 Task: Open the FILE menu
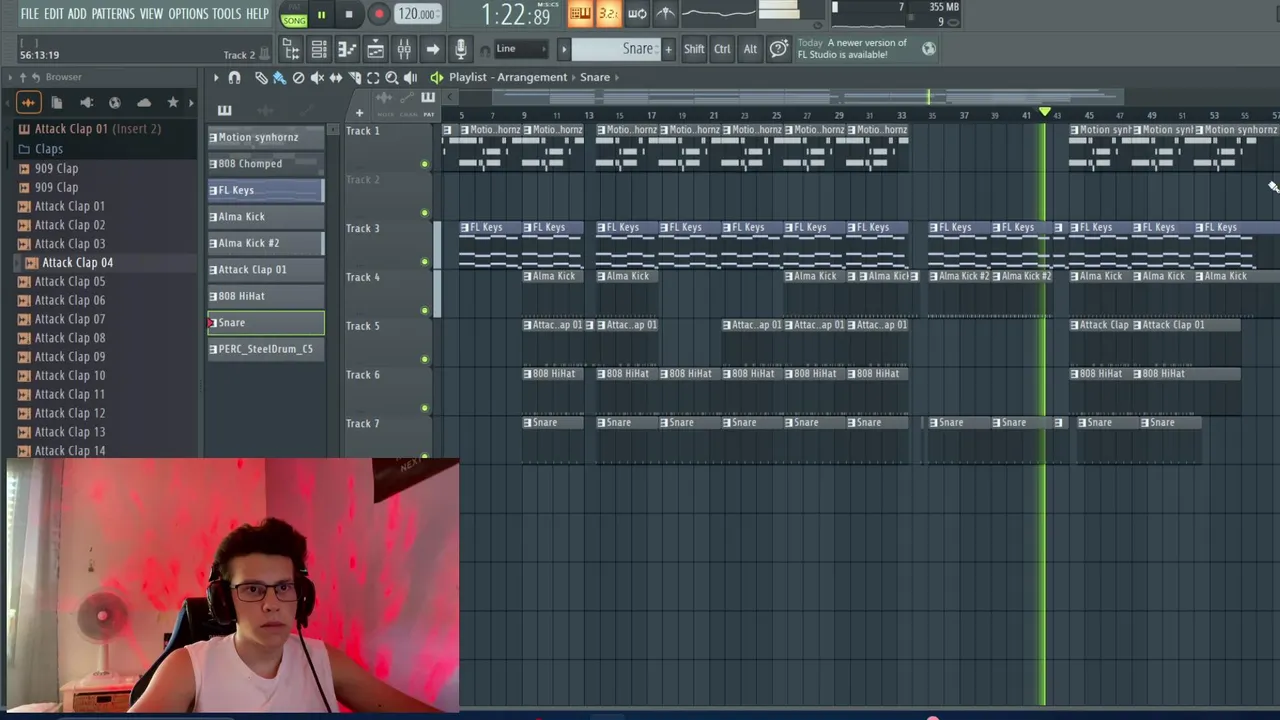coord(29,14)
